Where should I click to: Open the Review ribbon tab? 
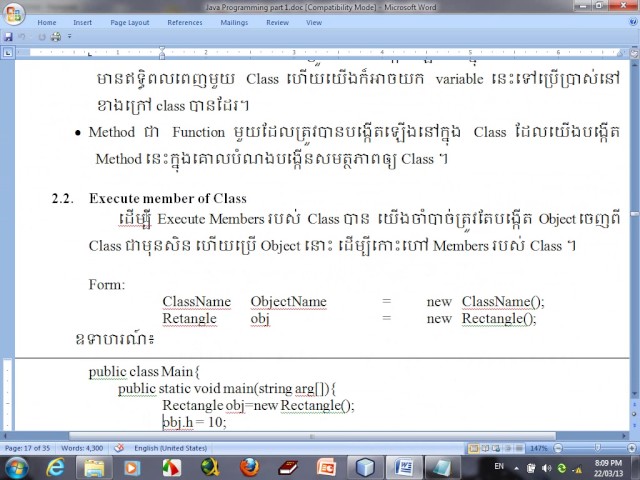(278, 23)
